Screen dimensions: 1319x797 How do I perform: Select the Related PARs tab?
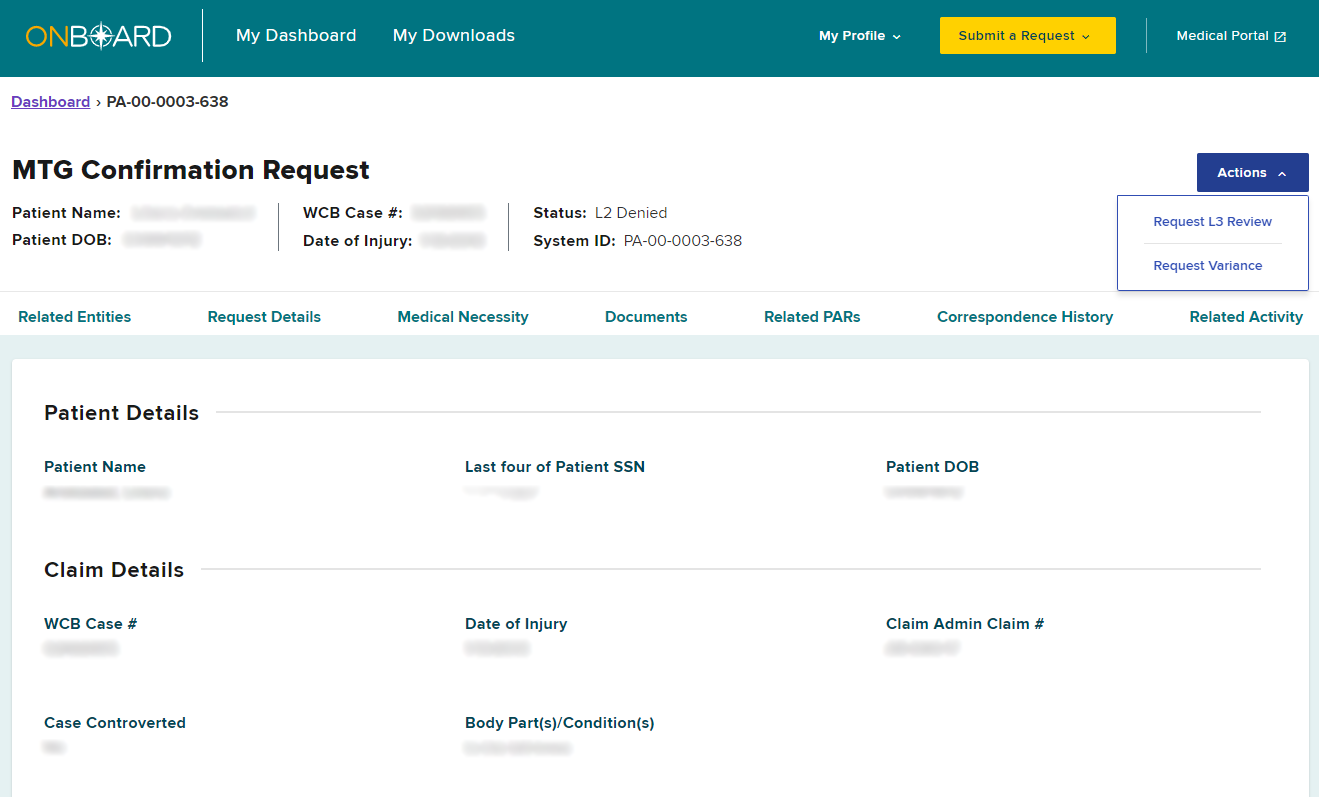pyautogui.click(x=812, y=317)
